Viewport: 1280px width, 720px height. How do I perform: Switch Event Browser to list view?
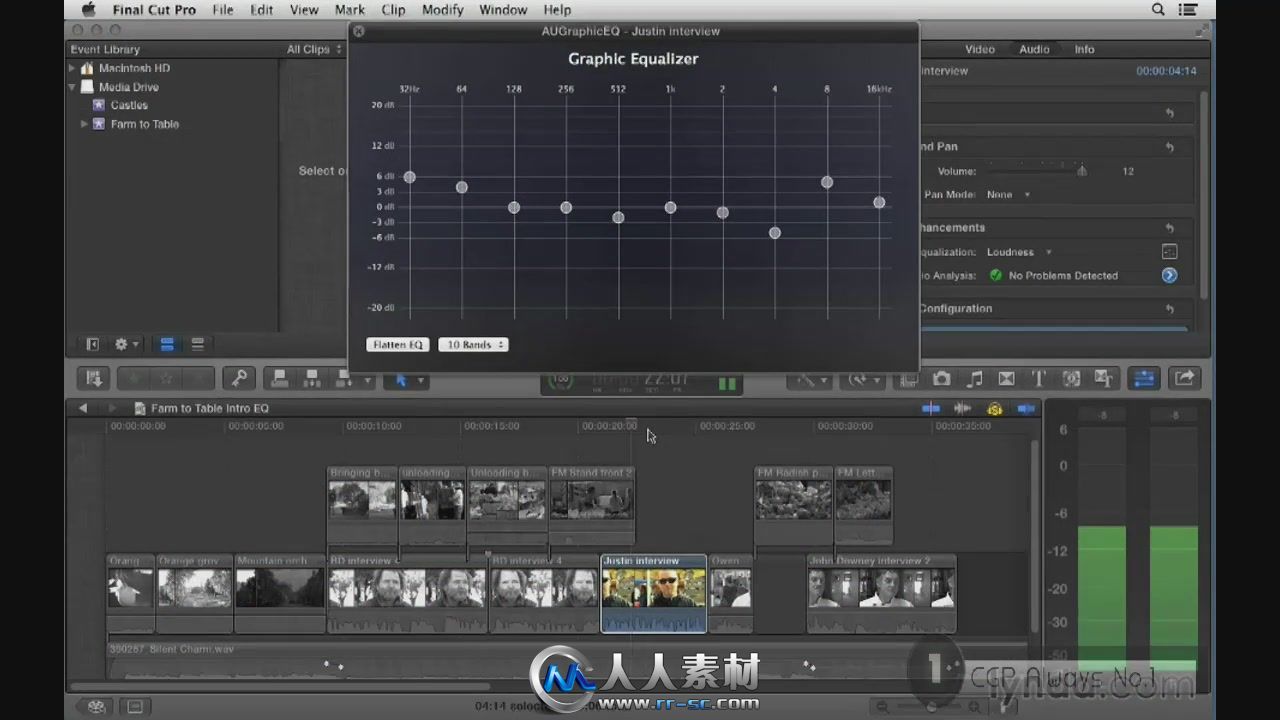coord(197,344)
